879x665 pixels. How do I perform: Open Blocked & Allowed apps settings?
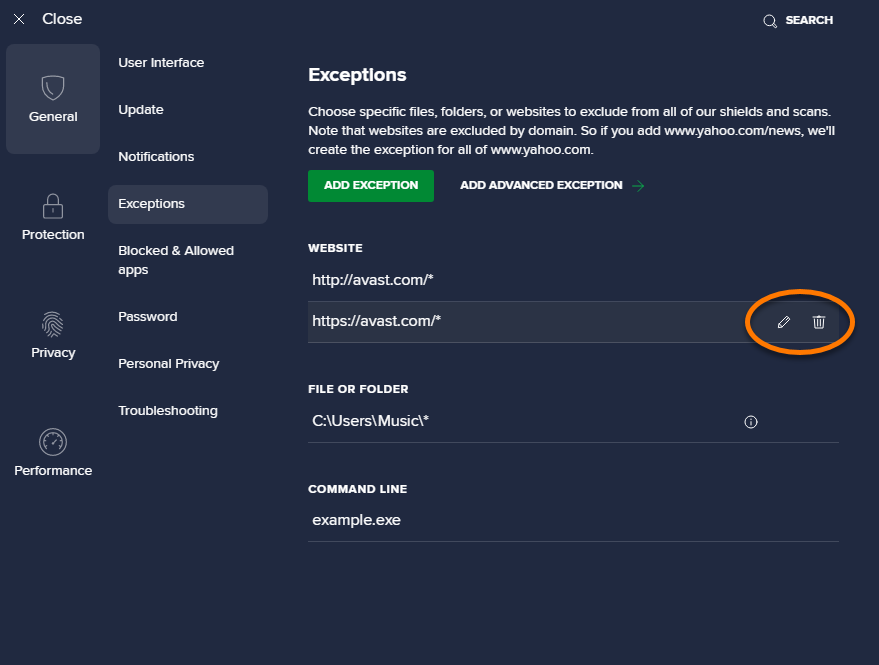click(x=176, y=260)
